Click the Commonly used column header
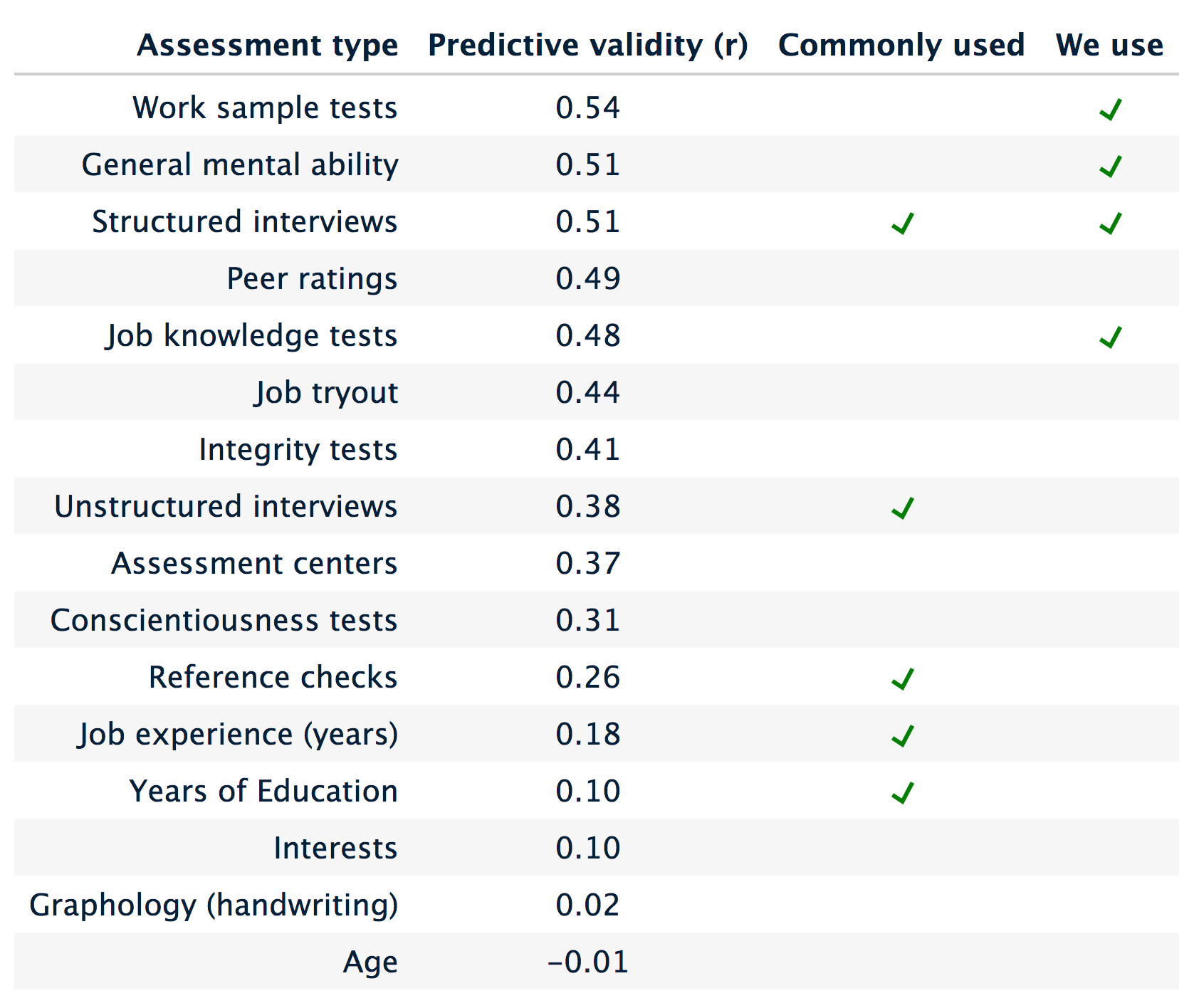Screen dimensions: 1194x1008 pos(901,45)
